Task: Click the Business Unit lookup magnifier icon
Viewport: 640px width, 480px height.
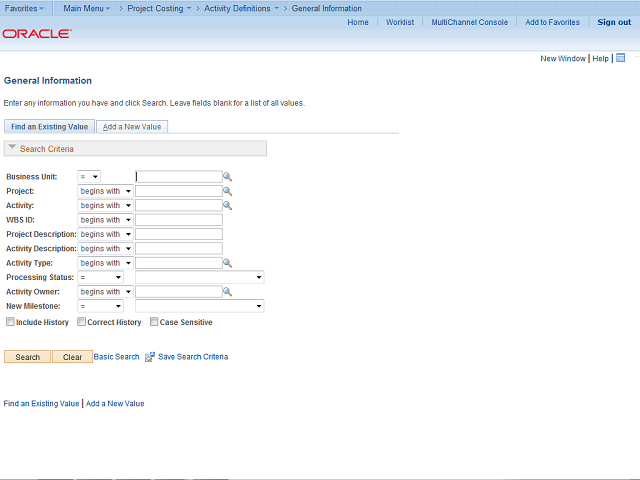Action: (x=228, y=177)
